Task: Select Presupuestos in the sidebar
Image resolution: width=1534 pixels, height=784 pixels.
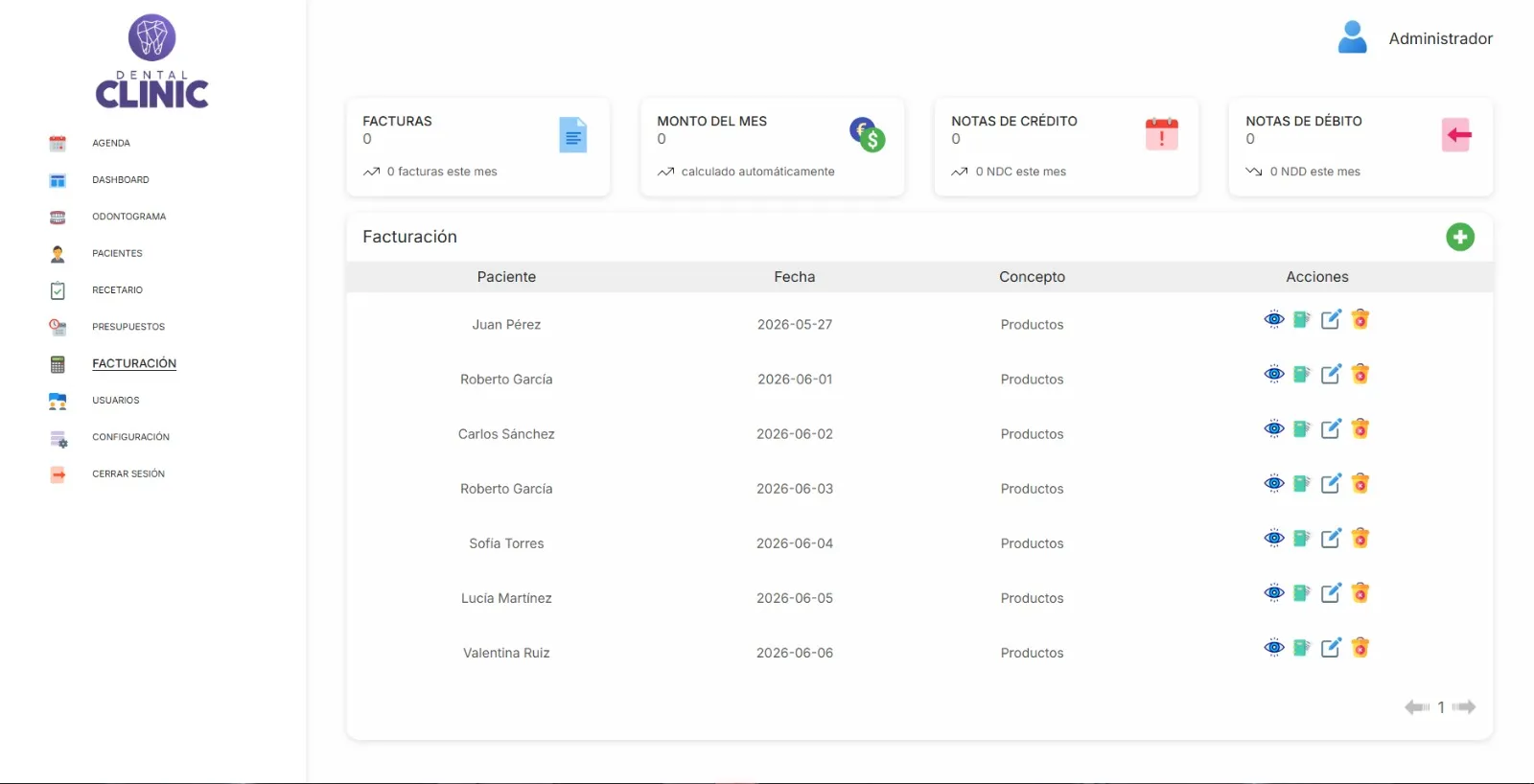Action: pos(128,327)
